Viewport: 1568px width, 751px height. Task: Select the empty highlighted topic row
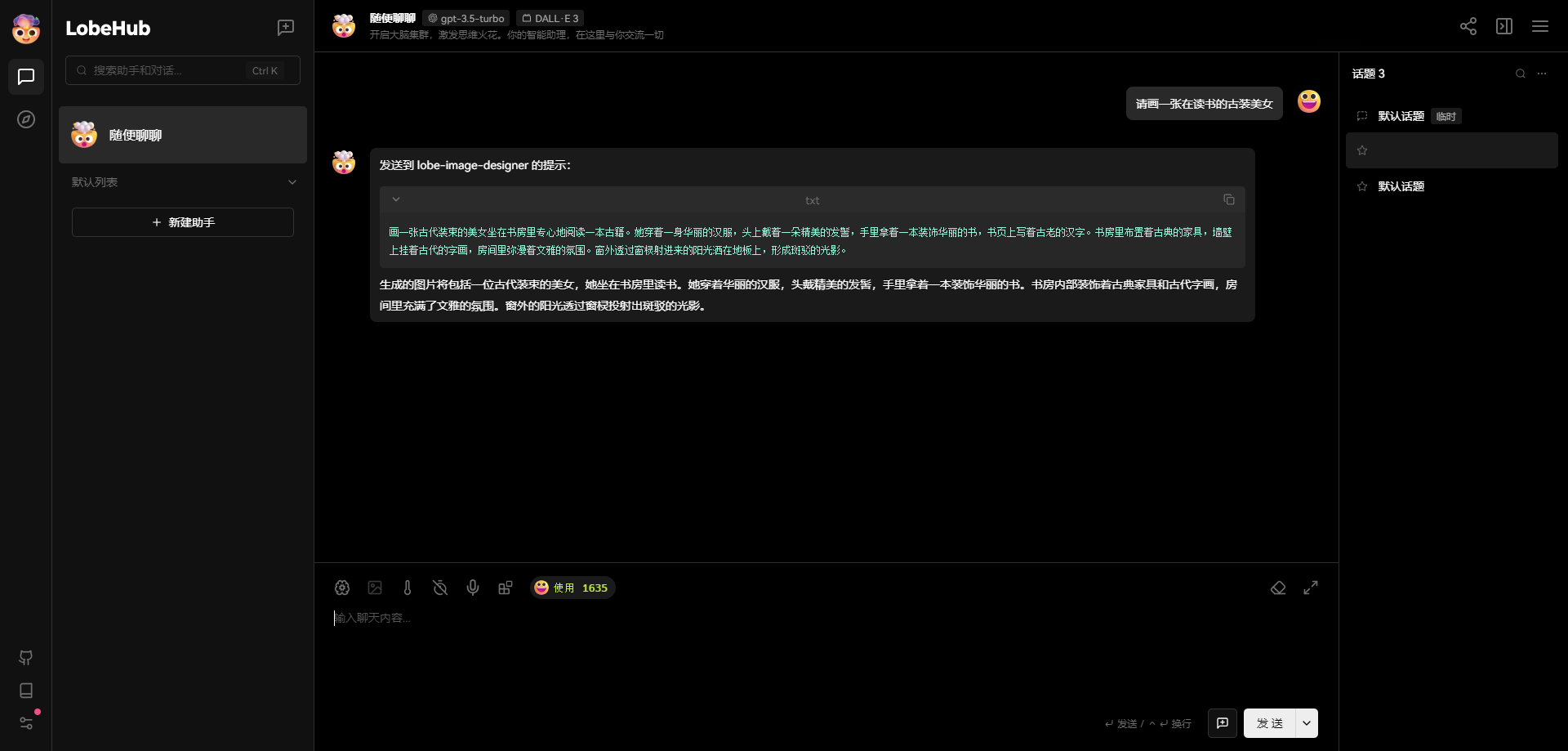coord(1452,150)
